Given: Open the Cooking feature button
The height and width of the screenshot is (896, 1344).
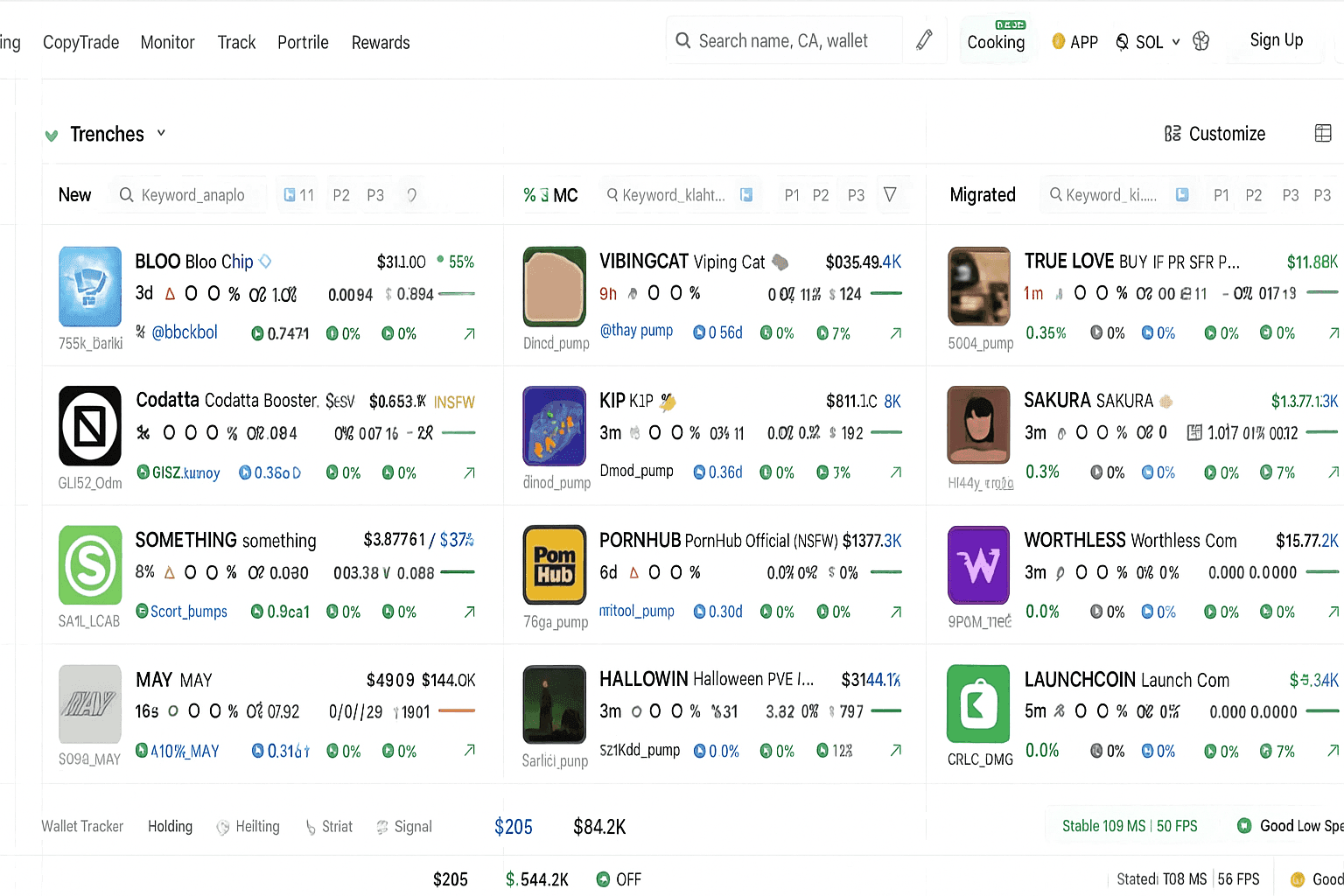Looking at the screenshot, I should pos(996,40).
